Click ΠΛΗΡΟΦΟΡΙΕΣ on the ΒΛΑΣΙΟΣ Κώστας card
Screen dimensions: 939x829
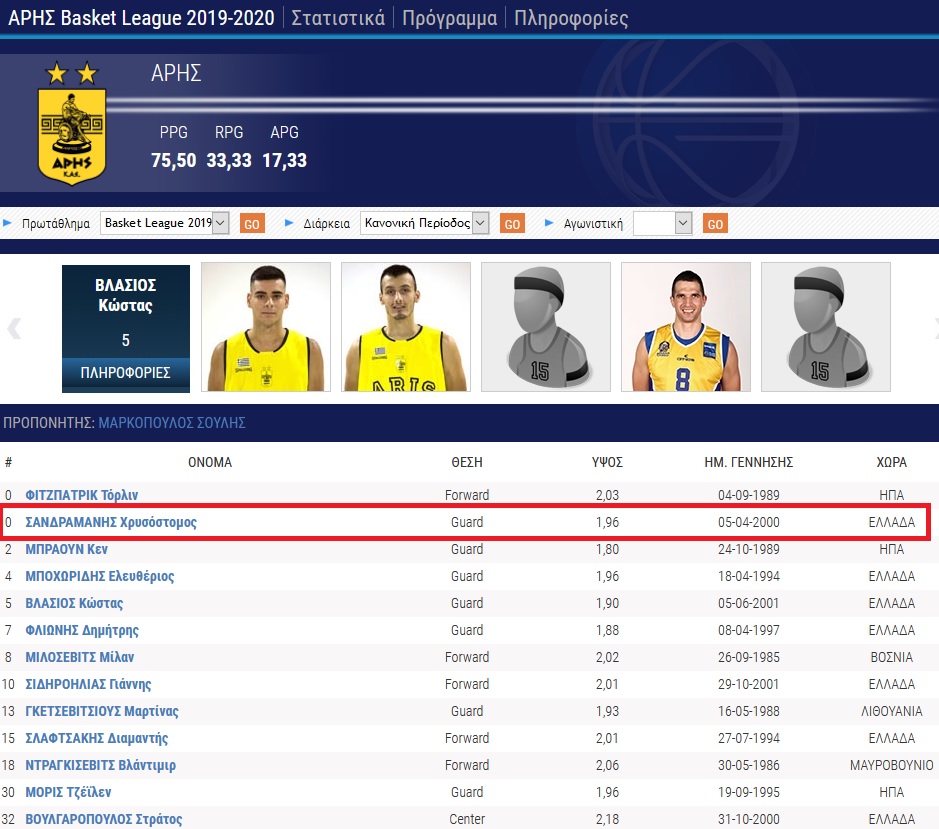tap(126, 373)
